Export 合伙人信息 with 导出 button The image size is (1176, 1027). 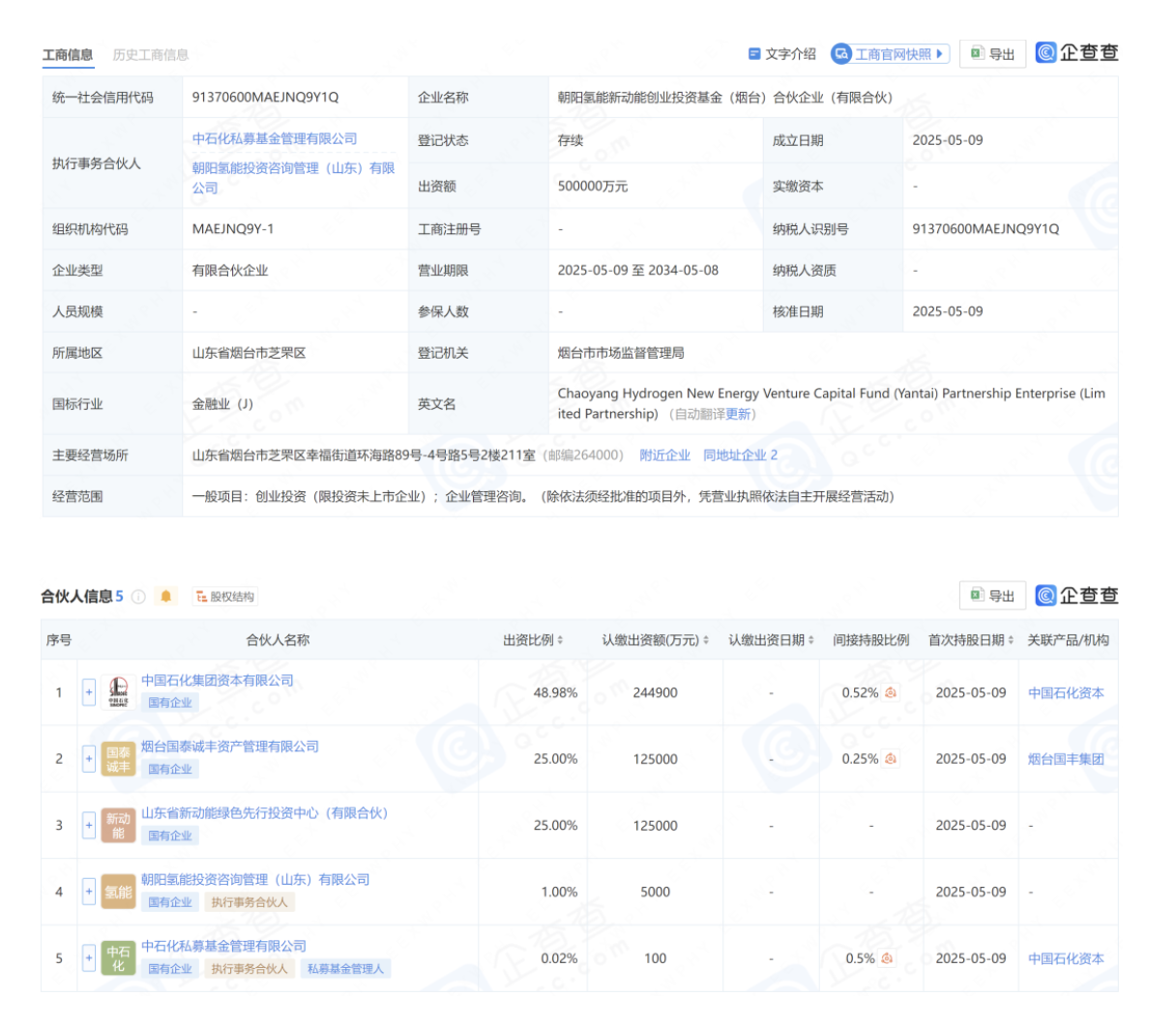click(x=993, y=596)
